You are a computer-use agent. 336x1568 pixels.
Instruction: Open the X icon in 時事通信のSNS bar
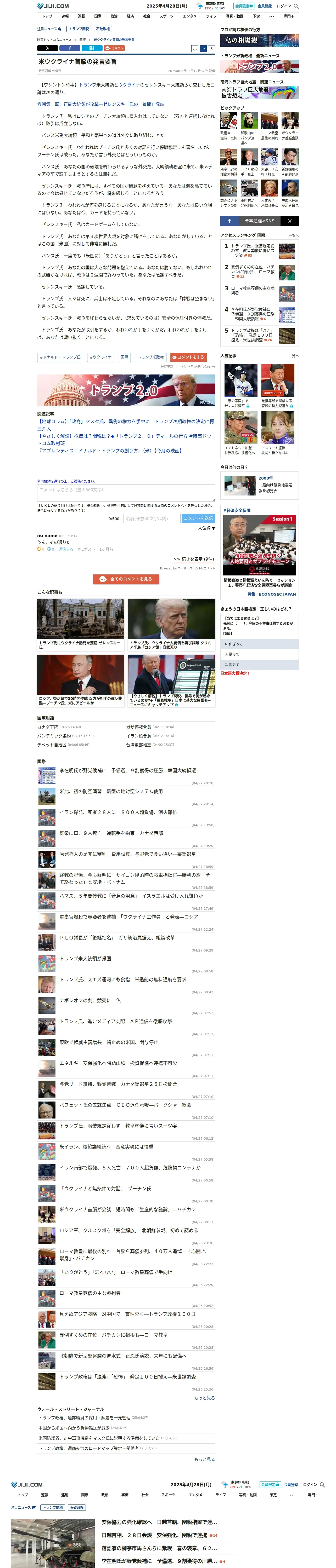pos(290,221)
